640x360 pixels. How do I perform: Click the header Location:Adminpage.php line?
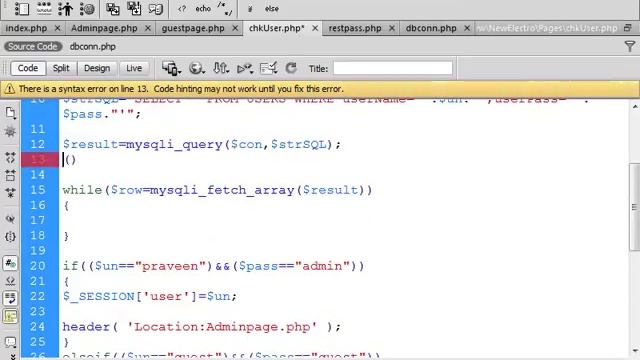[202, 327]
